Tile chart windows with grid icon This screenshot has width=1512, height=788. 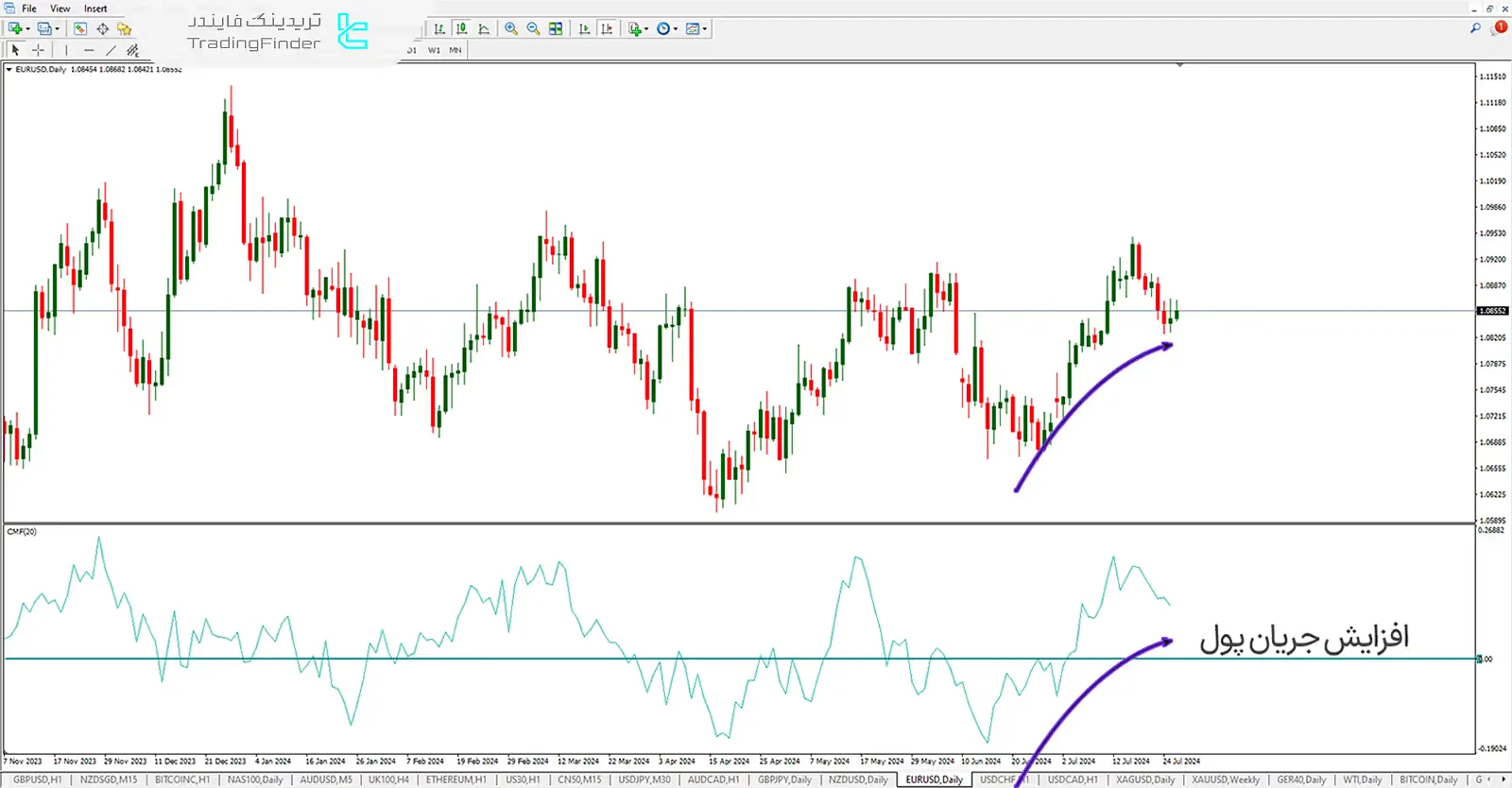point(556,29)
